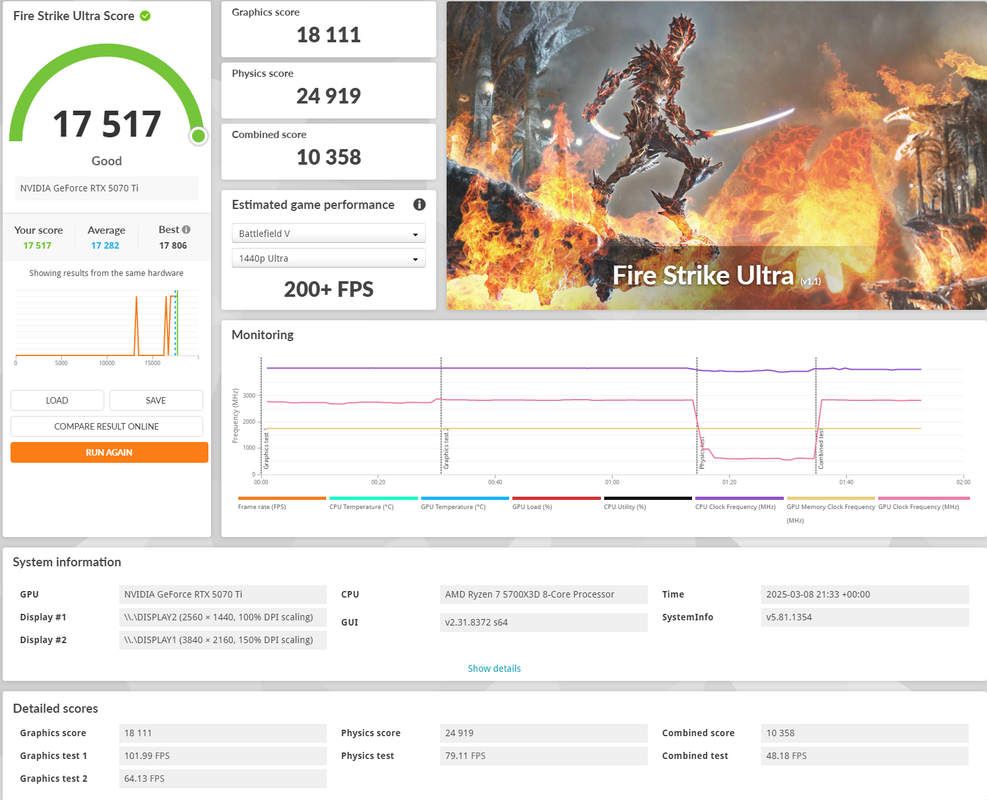Click the SystemInfo version v5.81.1354
Screen dimensions: 987x800
865,617
